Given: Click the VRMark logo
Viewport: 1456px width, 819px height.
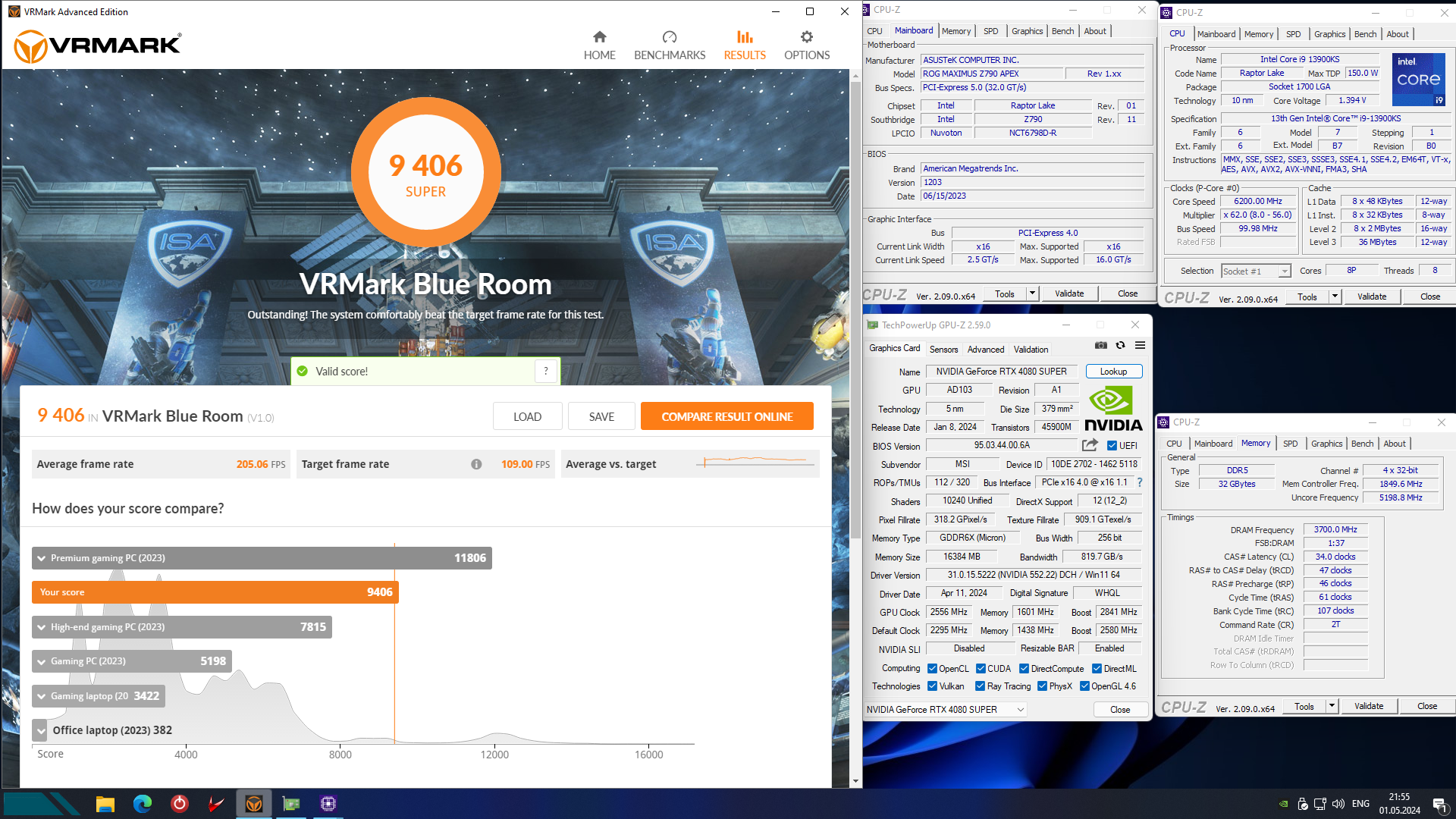Looking at the screenshot, I should (98, 46).
